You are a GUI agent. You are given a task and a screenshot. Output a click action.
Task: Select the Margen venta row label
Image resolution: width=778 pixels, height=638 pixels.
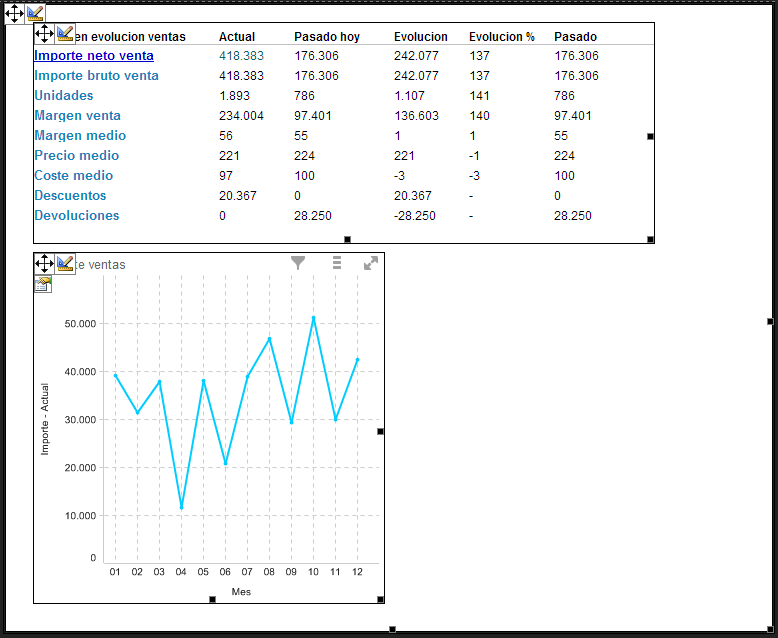click(77, 116)
